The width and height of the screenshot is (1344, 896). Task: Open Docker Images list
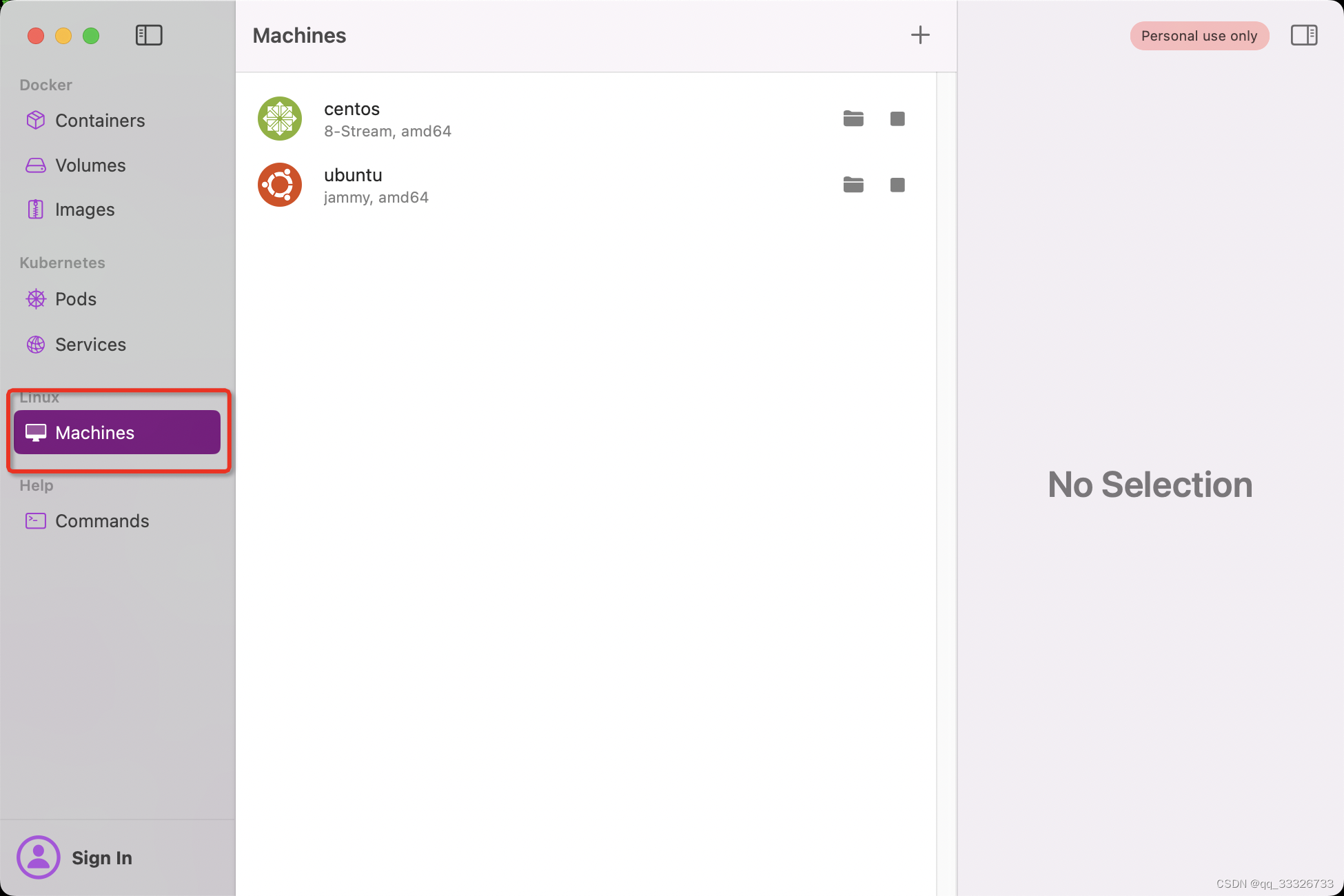coord(85,210)
